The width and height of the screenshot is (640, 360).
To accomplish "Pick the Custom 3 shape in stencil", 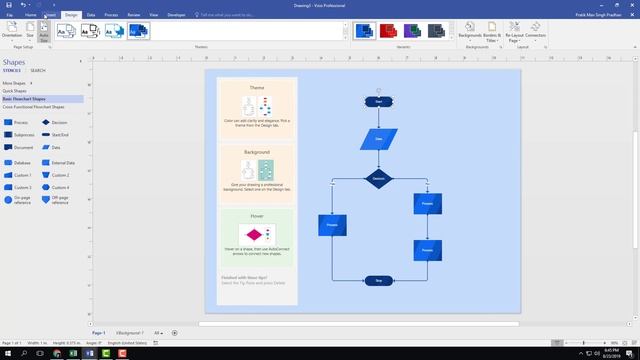I will click(18, 187).
